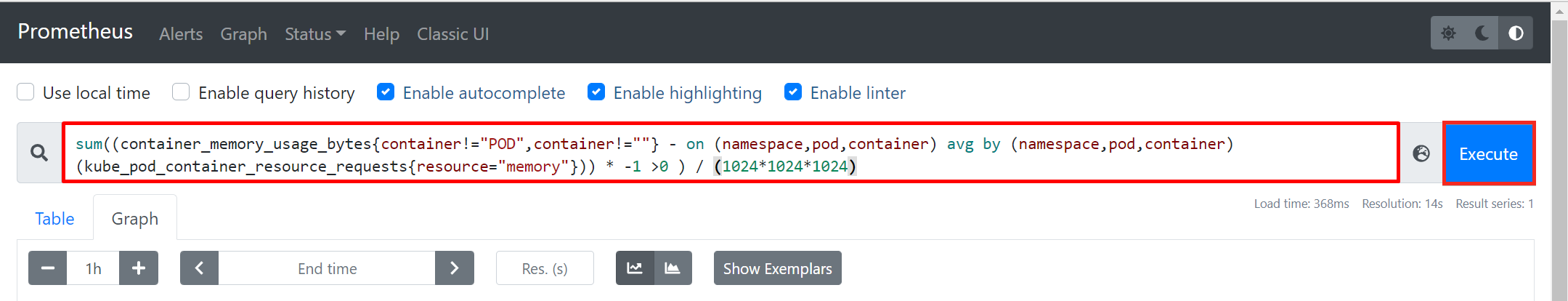Click the Show Exemplars button
The width and height of the screenshot is (1568, 301).
[x=778, y=268]
